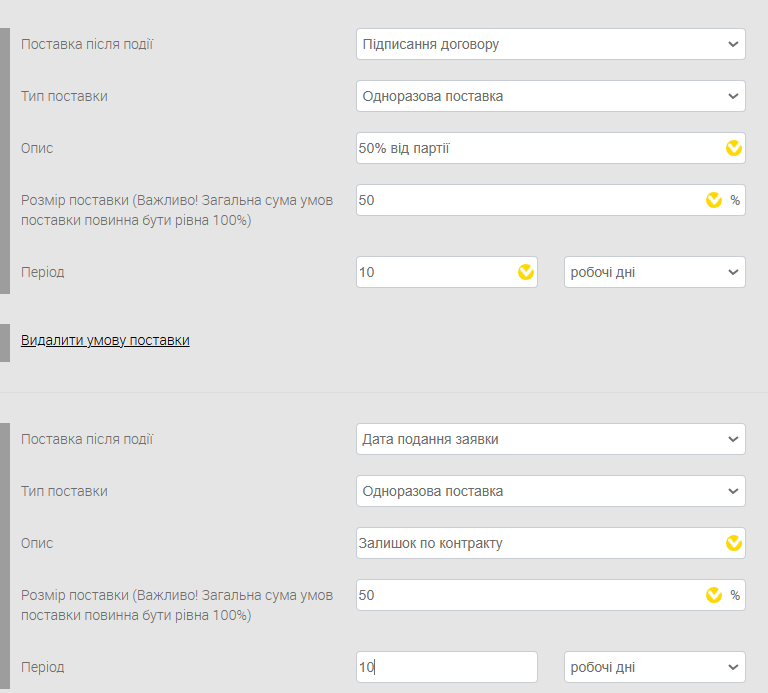
Task: Click the yellow checkmark in the delivery size field under 'Залишок по контракту'
Action: pos(713,595)
